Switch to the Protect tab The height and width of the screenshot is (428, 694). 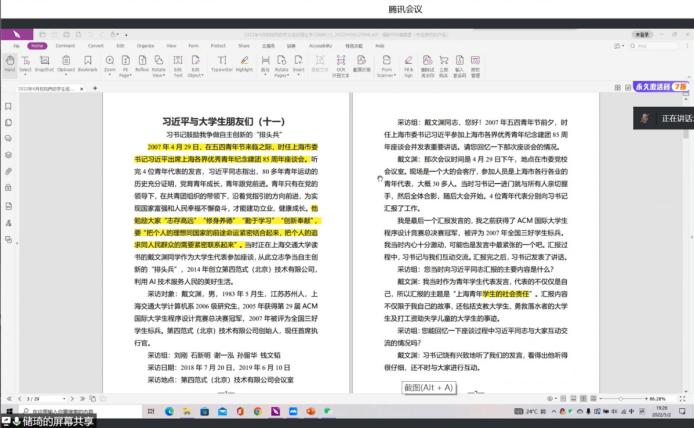(x=218, y=46)
